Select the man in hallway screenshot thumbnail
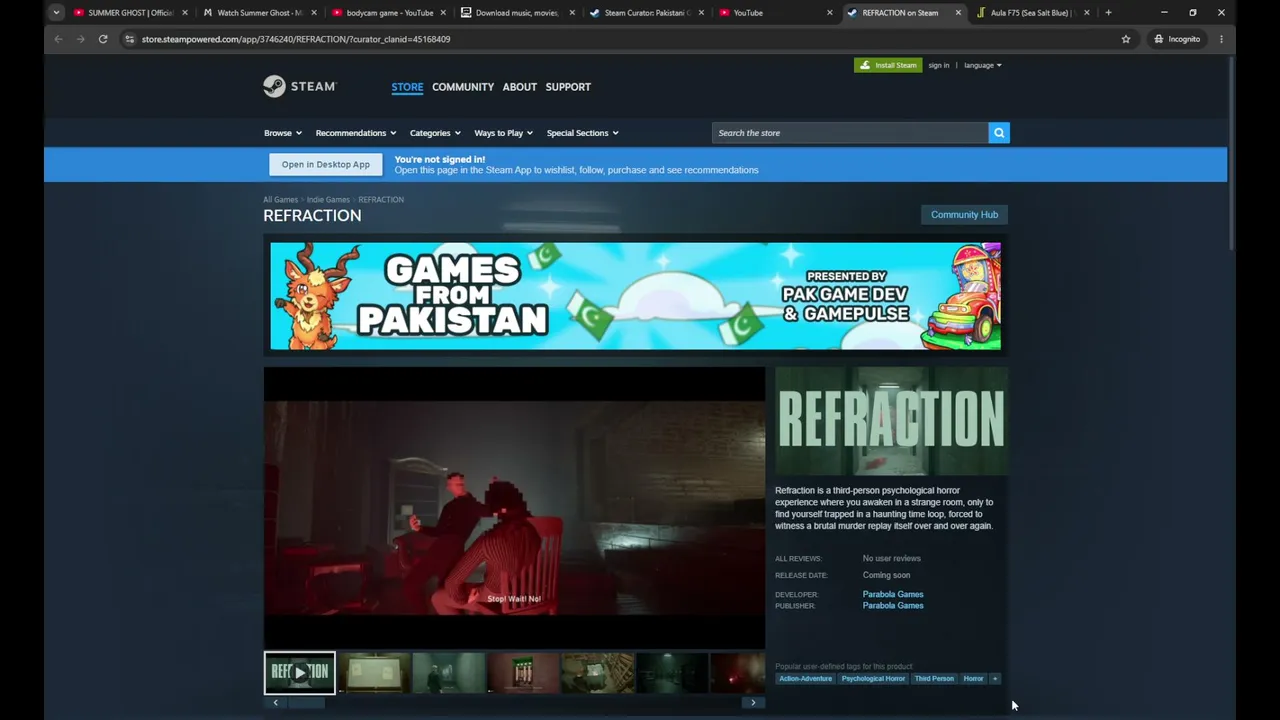 449,673
